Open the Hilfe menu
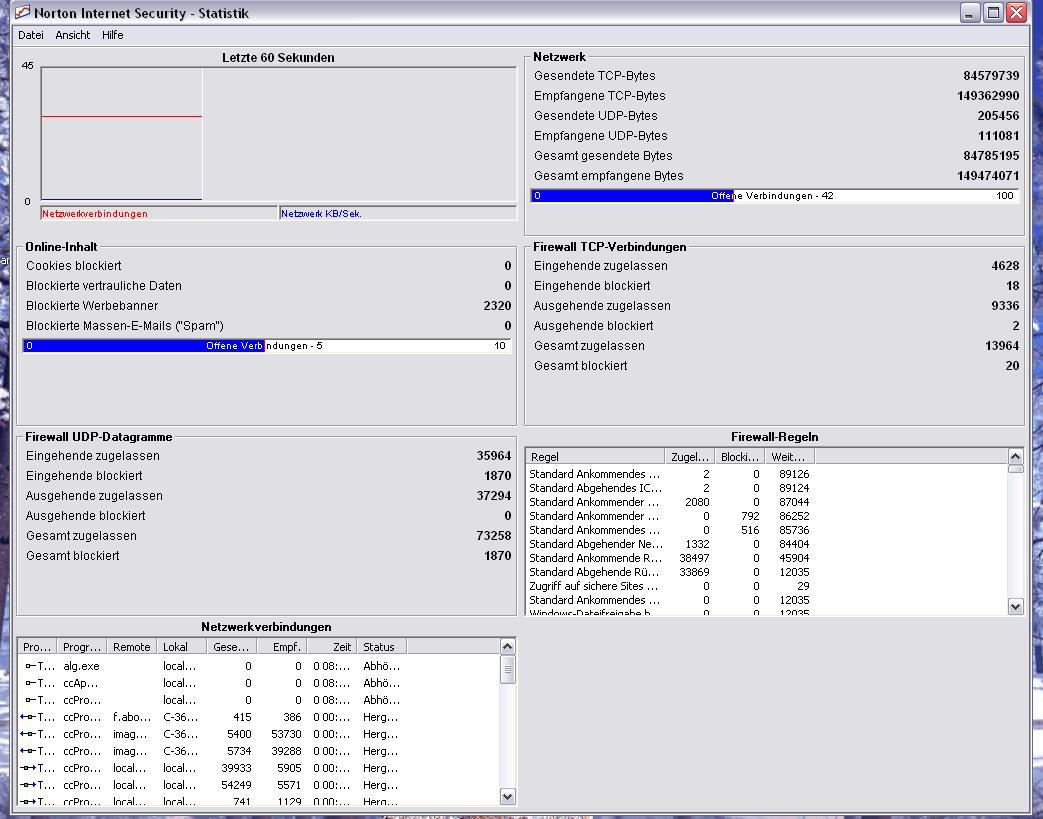Image resolution: width=1043 pixels, height=819 pixels. (112, 35)
